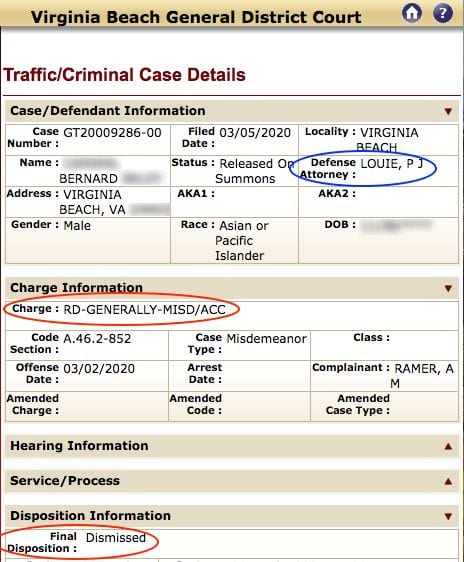Click the Service/Process header bar
Screen dimensions: 464x562
[232, 481]
